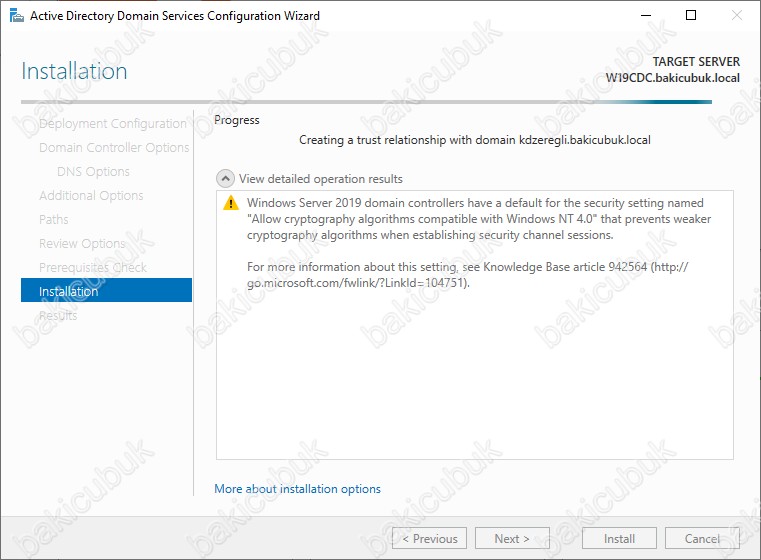Screen dimensions: 761x560
Task: Click the Next button
Action: 512,539
